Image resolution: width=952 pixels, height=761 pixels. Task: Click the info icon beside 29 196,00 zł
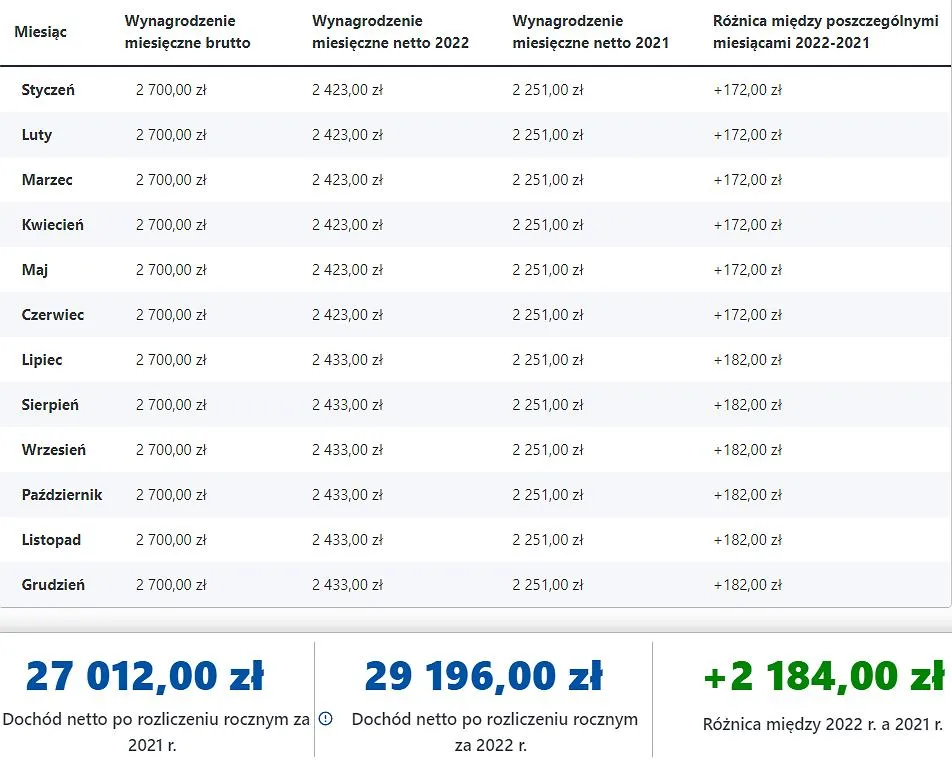tap(325, 718)
